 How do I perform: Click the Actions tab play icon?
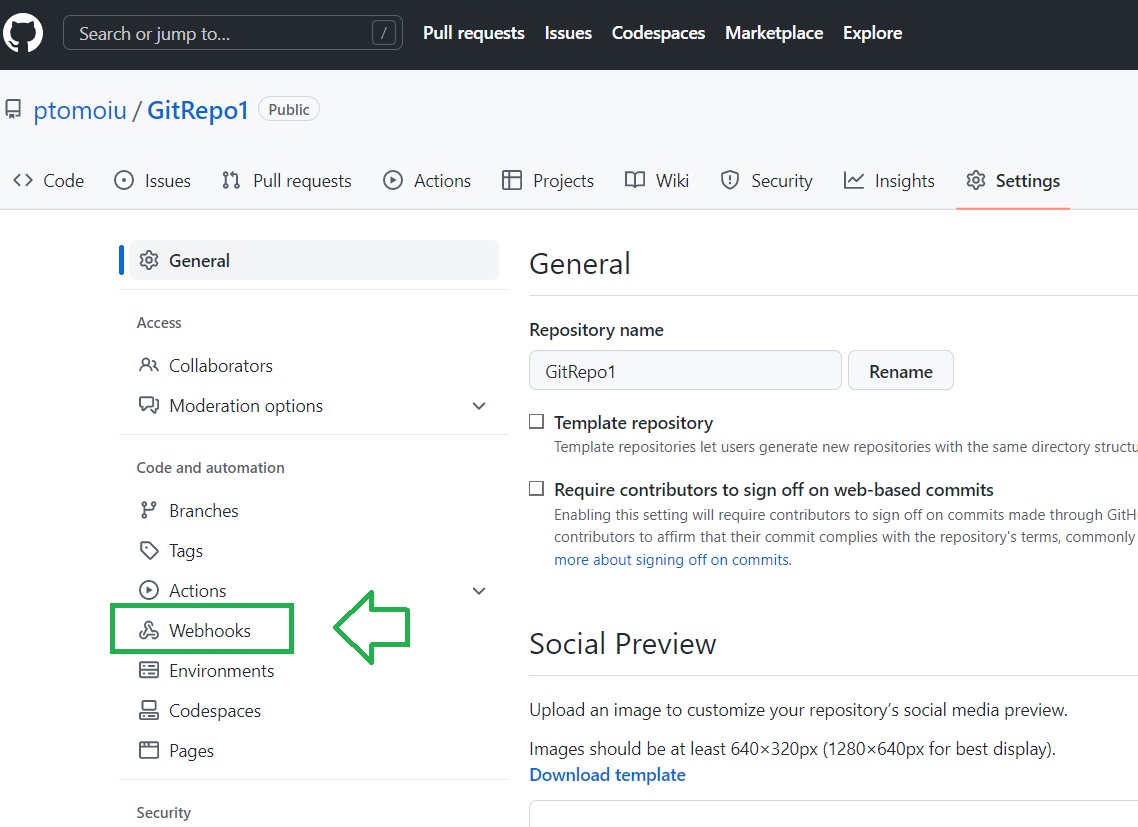[393, 180]
